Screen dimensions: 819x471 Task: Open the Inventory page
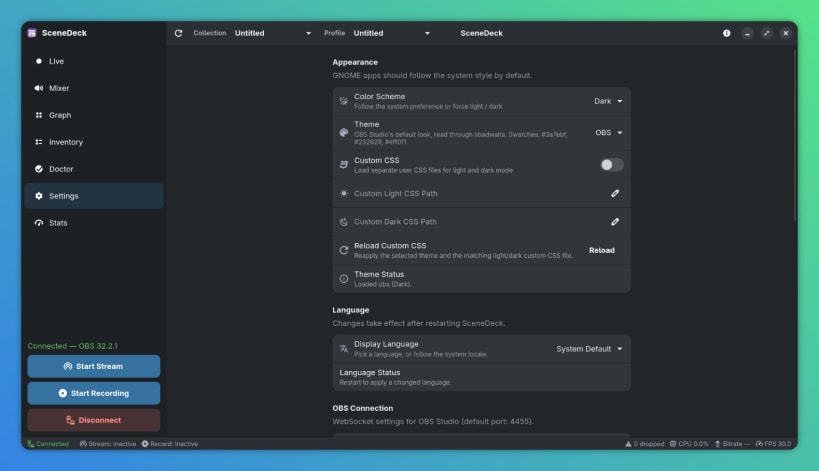94,142
